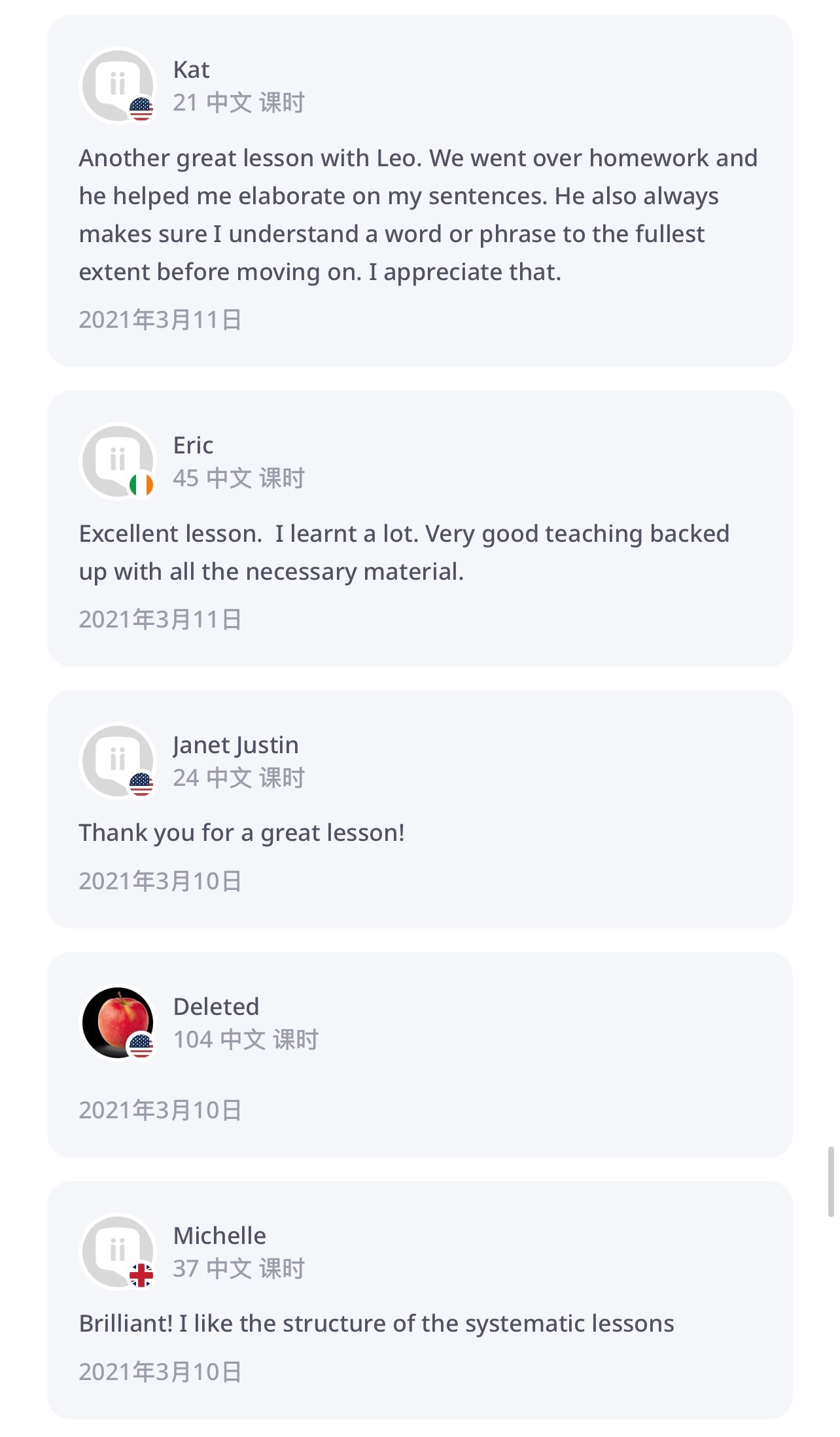Tap the US flag badge on Kat's avatar
The image size is (840, 1437).
point(141,109)
